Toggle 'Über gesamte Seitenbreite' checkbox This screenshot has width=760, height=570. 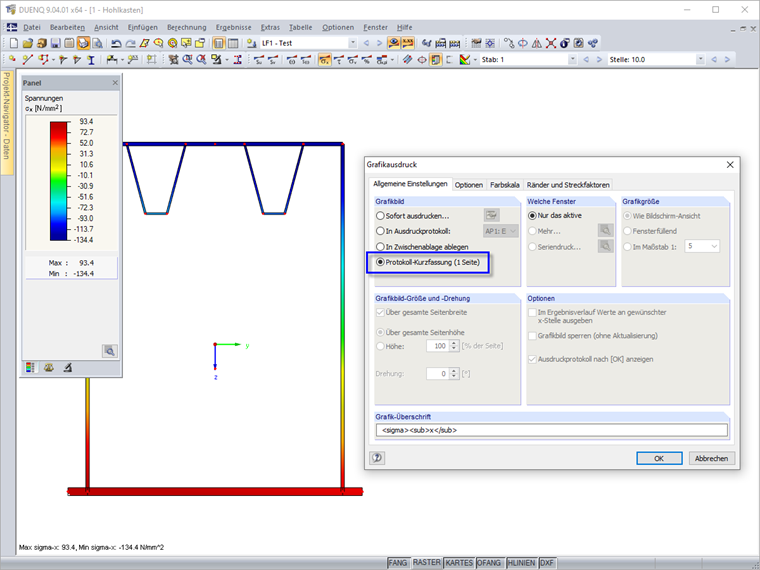(380, 313)
